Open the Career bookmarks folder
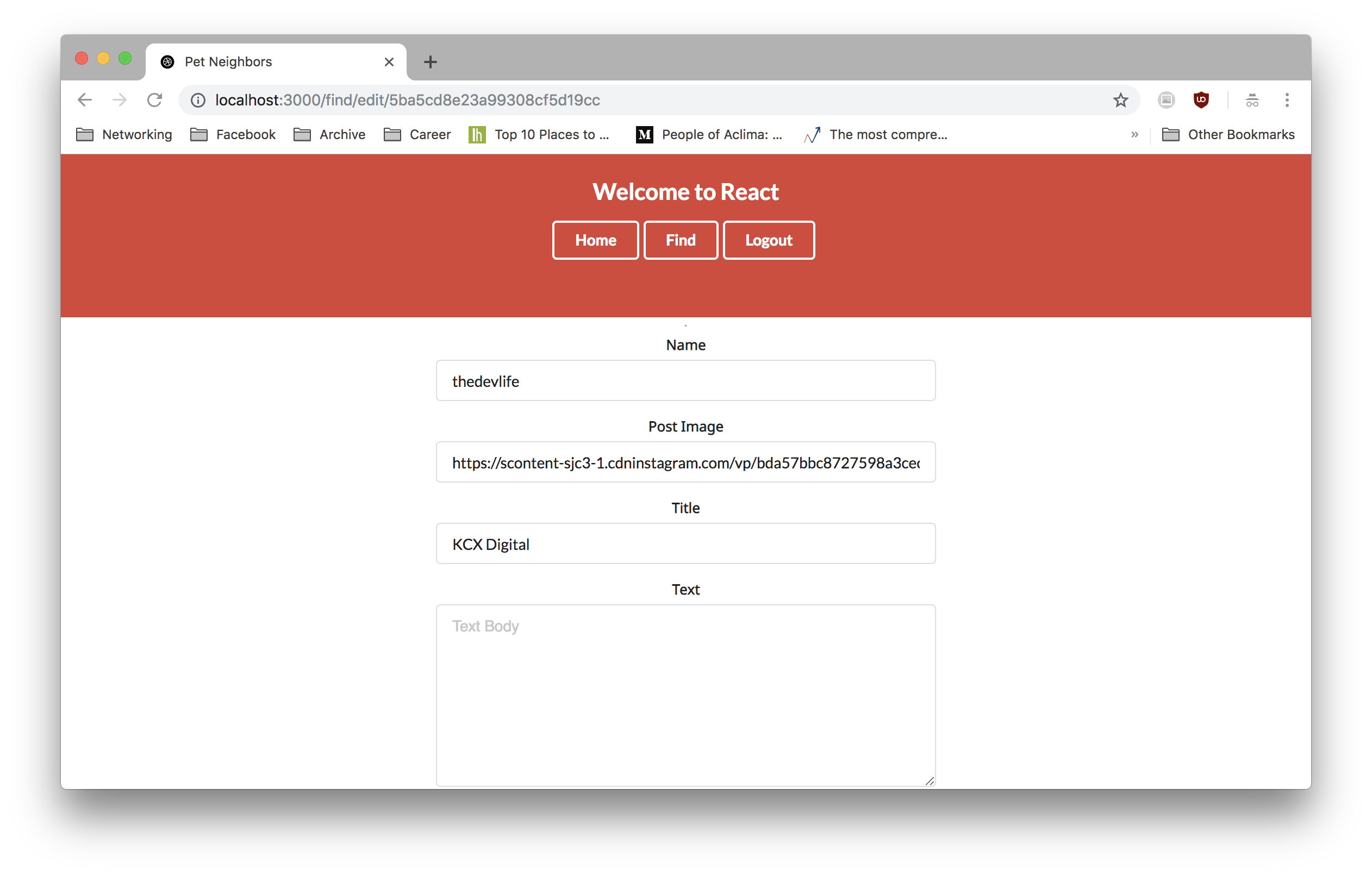1372x876 pixels. point(417,134)
